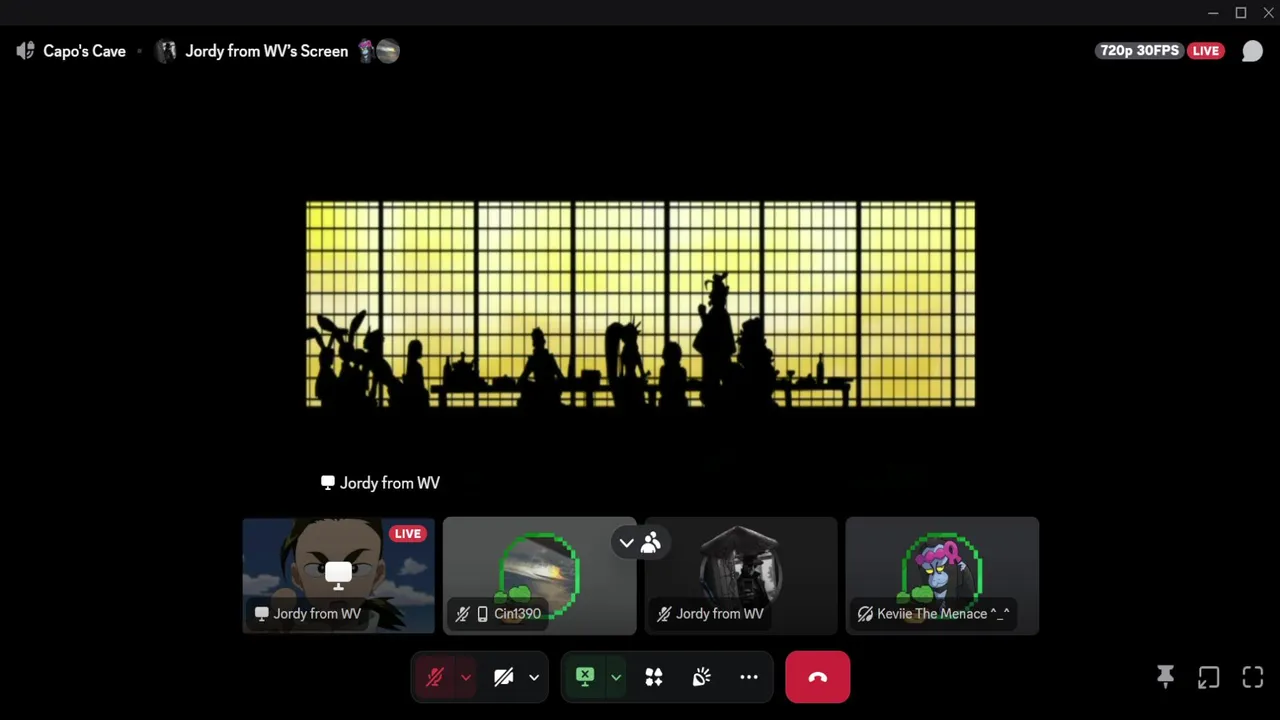Maximize the Discord window
The width and height of the screenshot is (1280, 720).
(1241, 13)
